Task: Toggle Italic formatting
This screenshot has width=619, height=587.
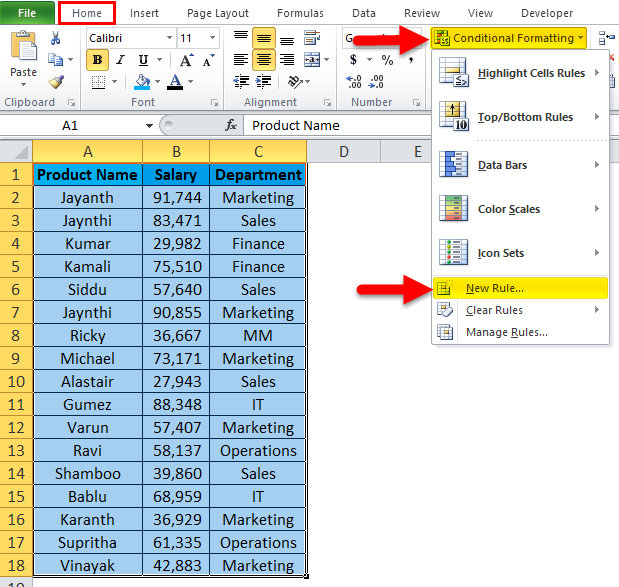Action: pyautogui.click(x=120, y=60)
